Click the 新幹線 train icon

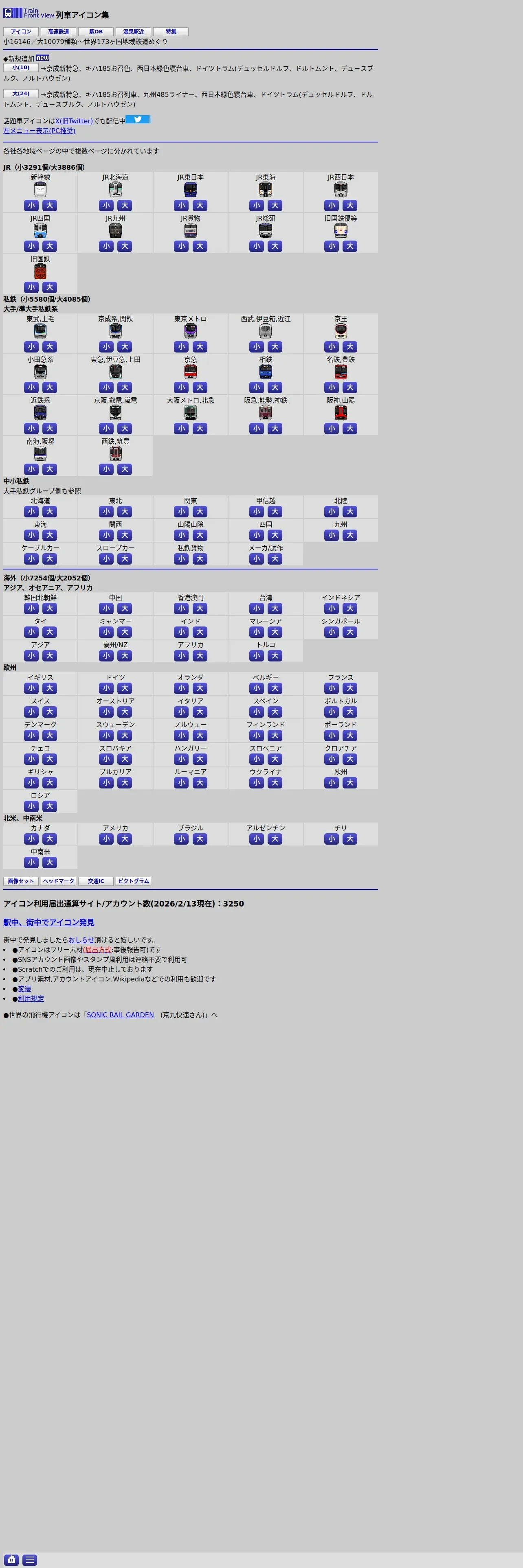(40, 190)
